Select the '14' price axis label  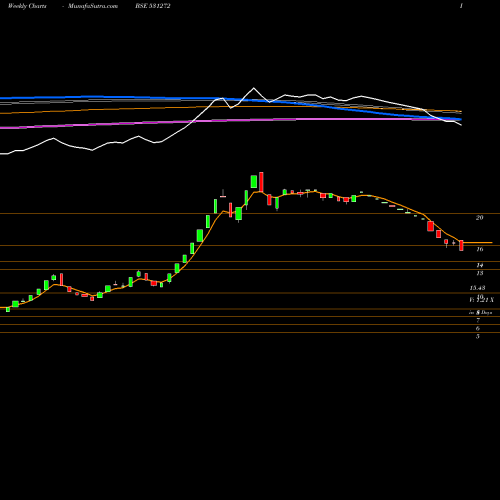coord(479,265)
